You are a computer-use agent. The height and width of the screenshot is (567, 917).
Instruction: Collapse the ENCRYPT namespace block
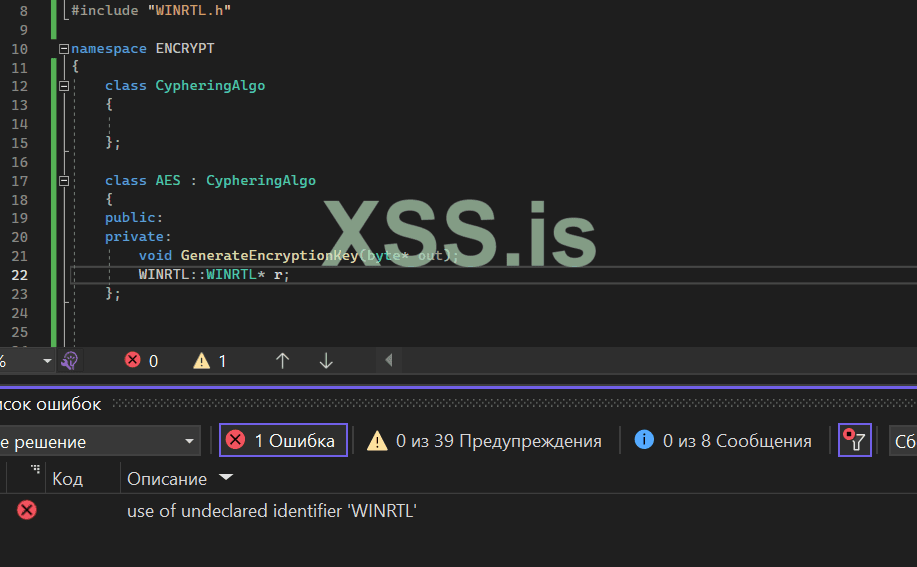64,48
